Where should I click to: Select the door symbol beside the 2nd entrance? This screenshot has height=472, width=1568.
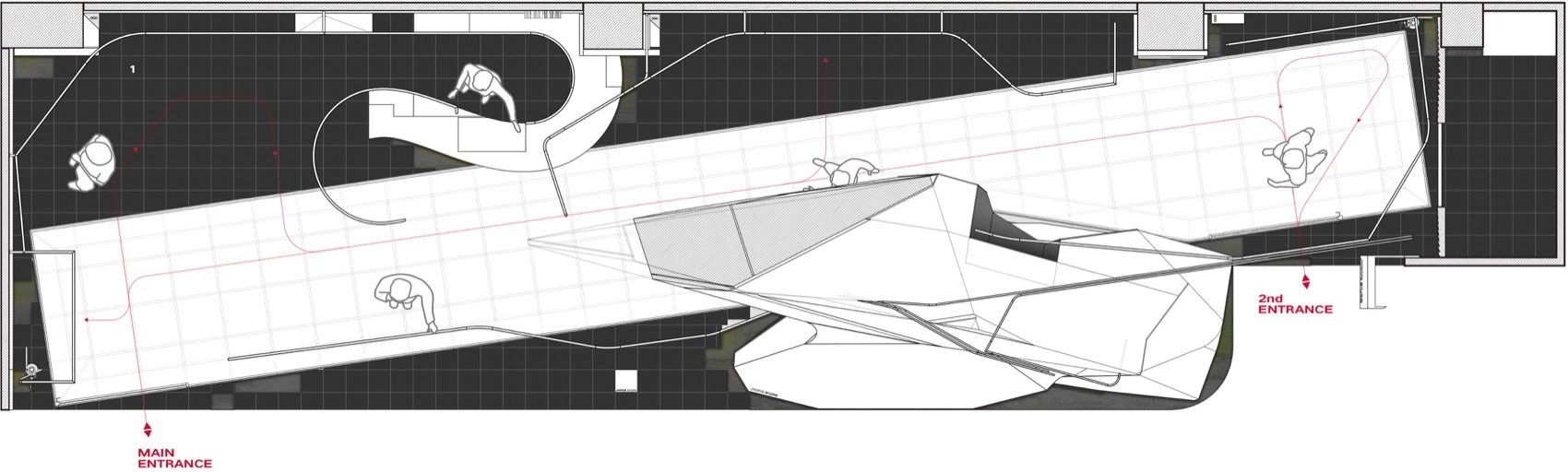pyautogui.click(x=1367, y=279)
